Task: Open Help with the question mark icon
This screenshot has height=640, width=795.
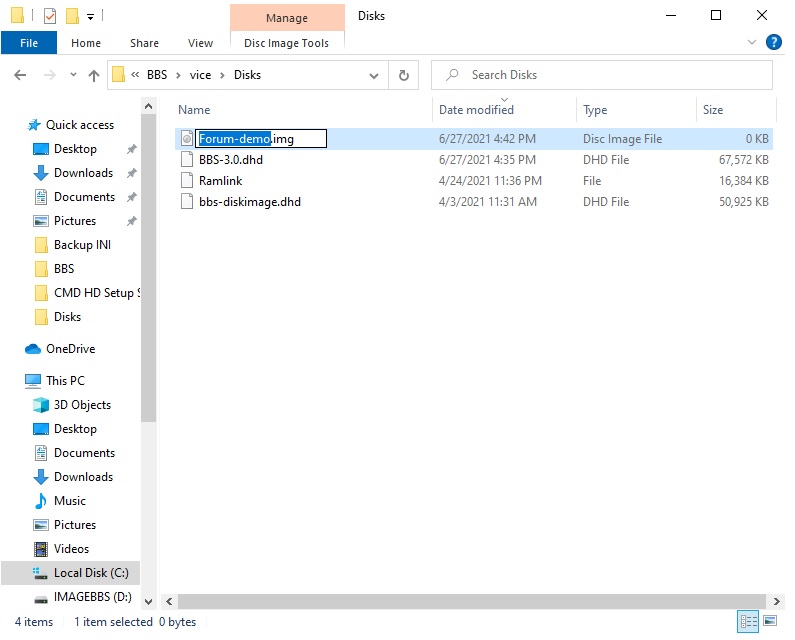Action: click(774, 42)
